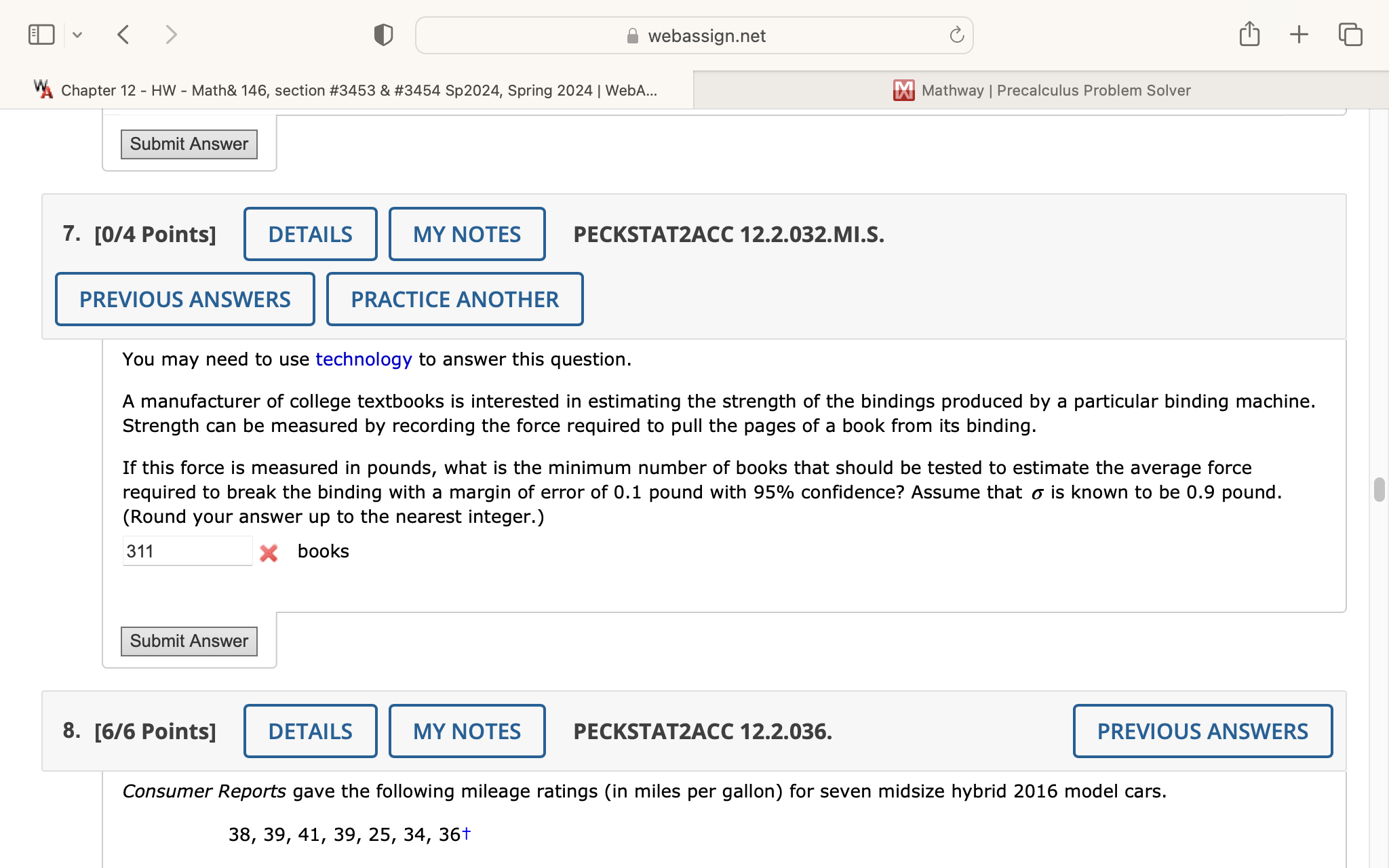Open a new tab with plus icon

(x=1299, y=35)
